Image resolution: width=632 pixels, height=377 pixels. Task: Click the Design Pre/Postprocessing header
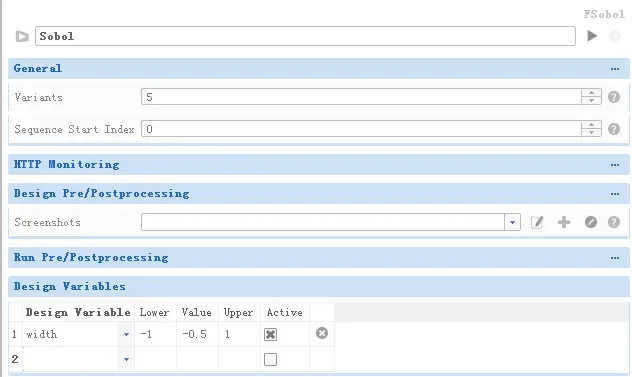pyautogui.click(x=319, y=194)
